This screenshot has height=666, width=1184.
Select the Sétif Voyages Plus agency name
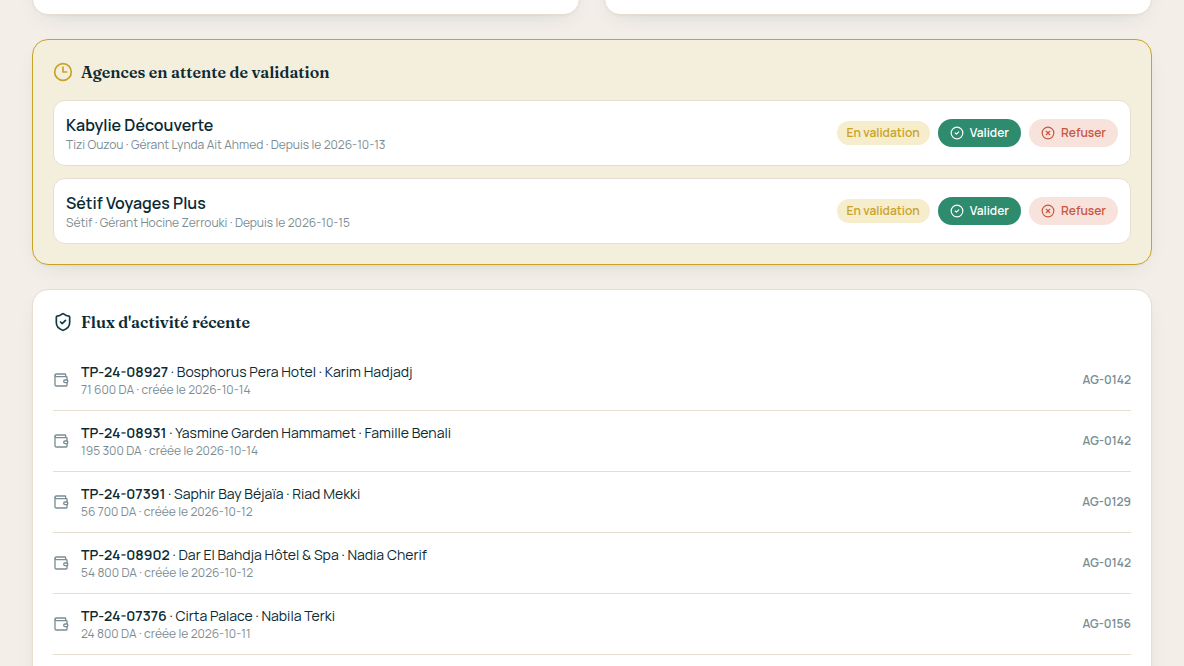(136, 203)
